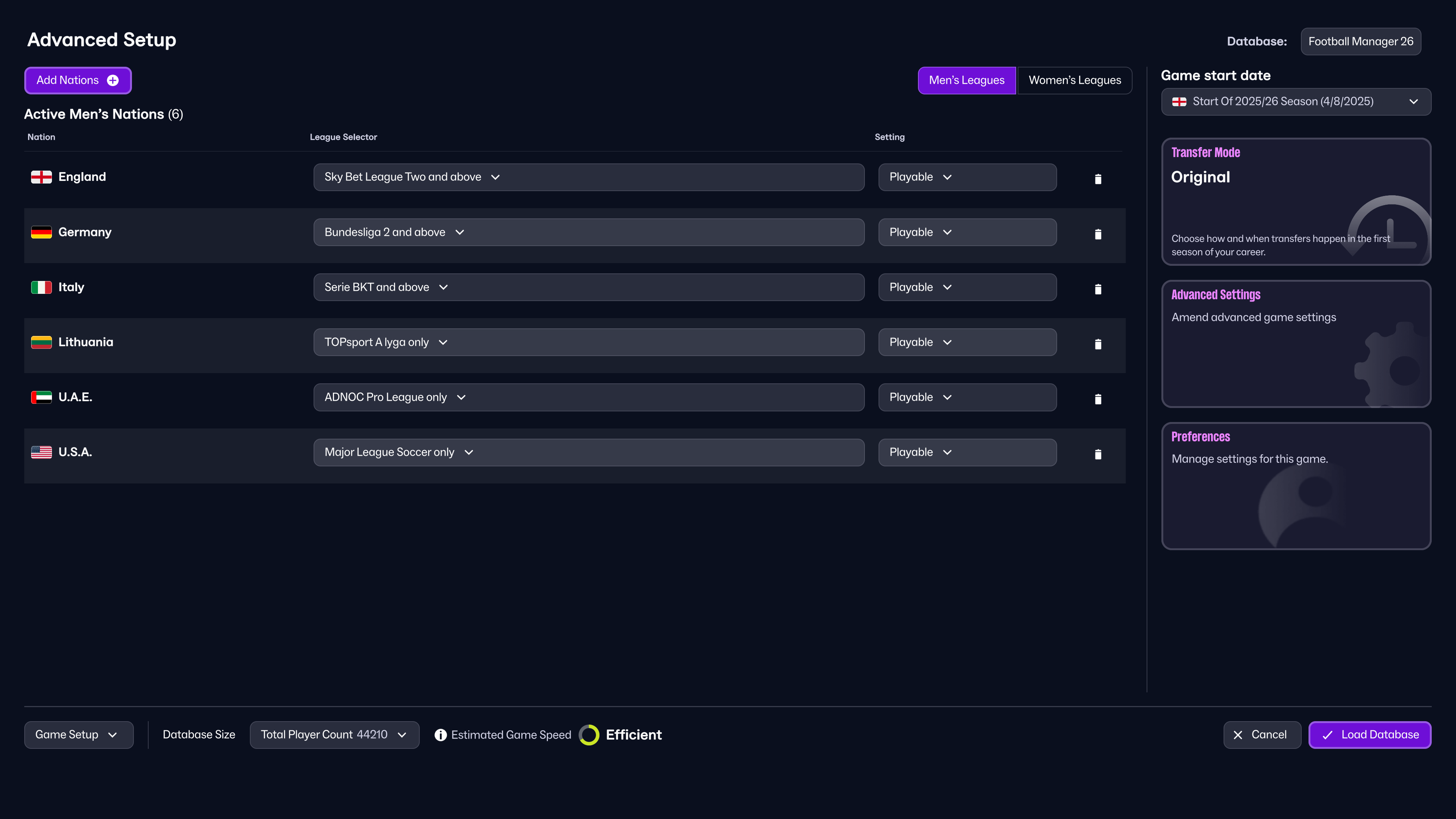Change Germany's Playable setting dropdown
The image size is (1456, 819).
tap(966, 232)
